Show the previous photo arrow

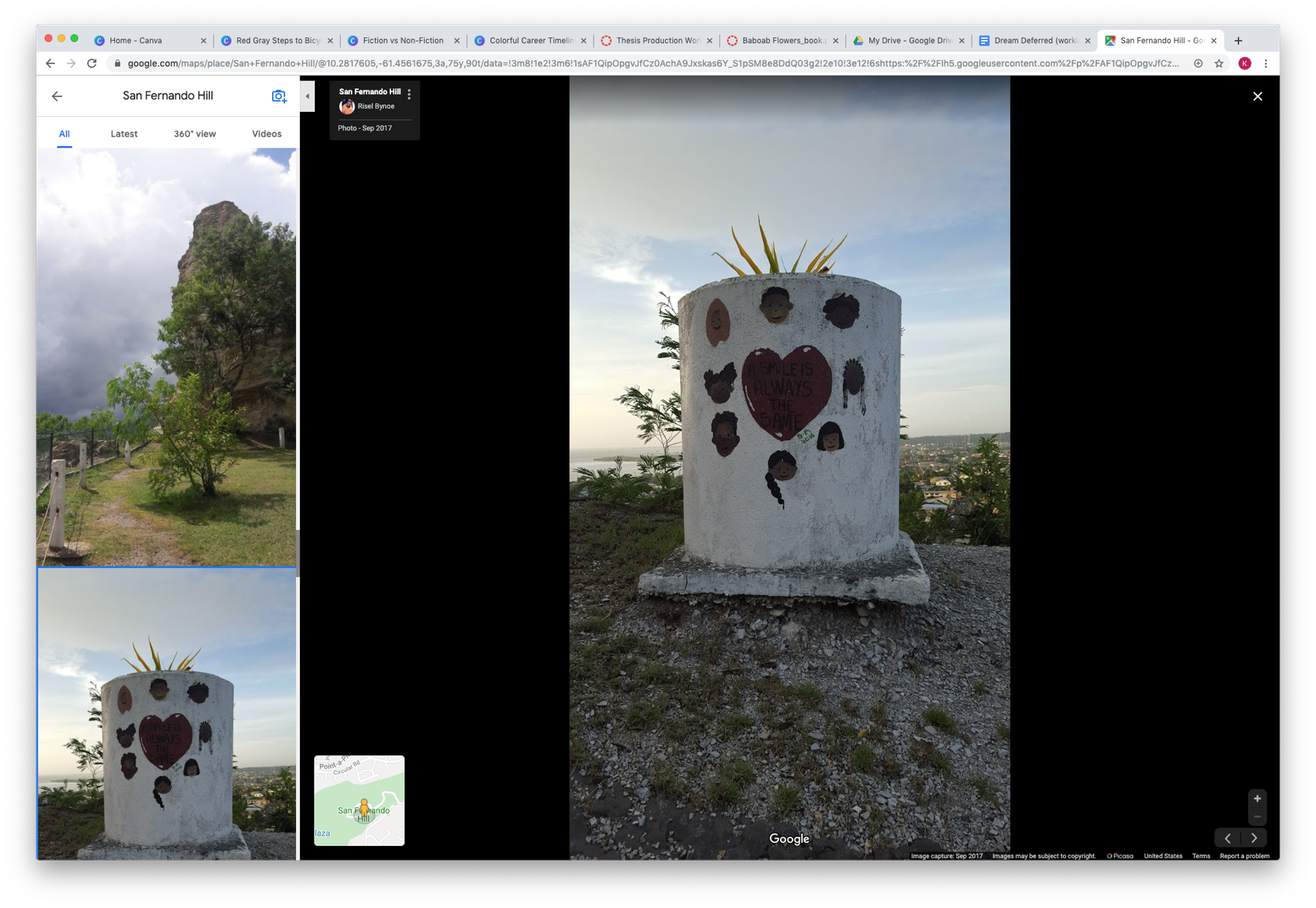(1228, 838)
